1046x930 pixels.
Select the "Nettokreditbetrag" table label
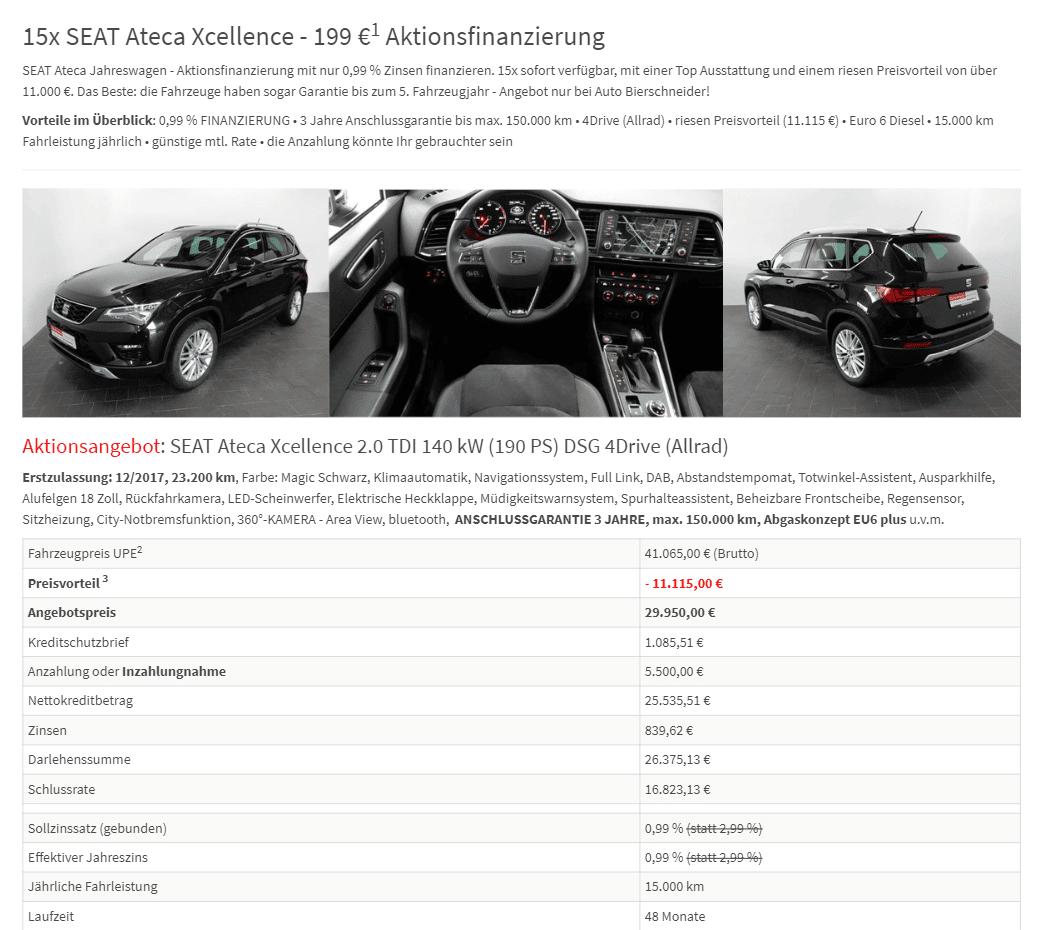click(x=81, y=701)
